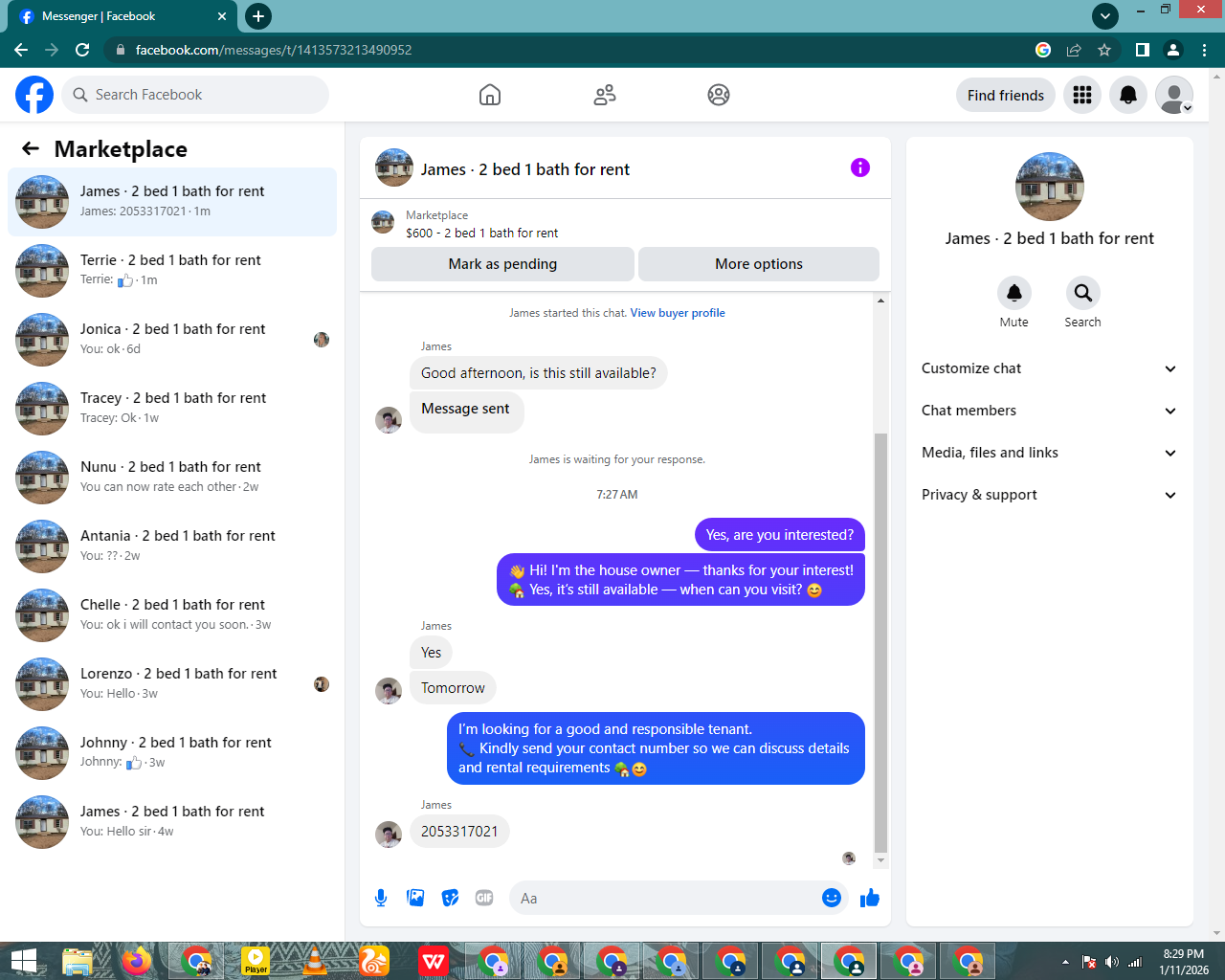
Task: Open James chat with message 2053317021
Action: tap(172, 202)
